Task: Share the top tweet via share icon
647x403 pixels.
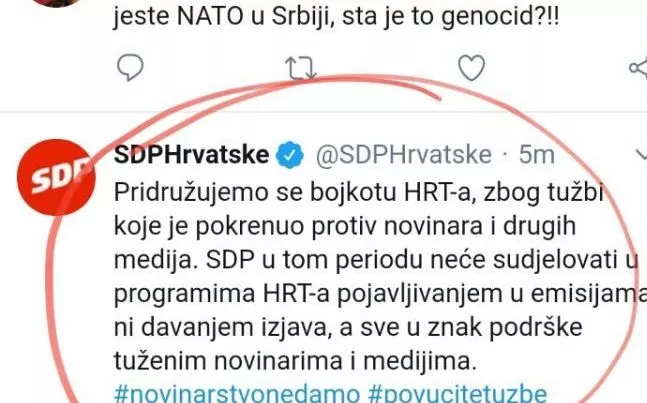Action: pyautogui.click(x=638, y=68)
